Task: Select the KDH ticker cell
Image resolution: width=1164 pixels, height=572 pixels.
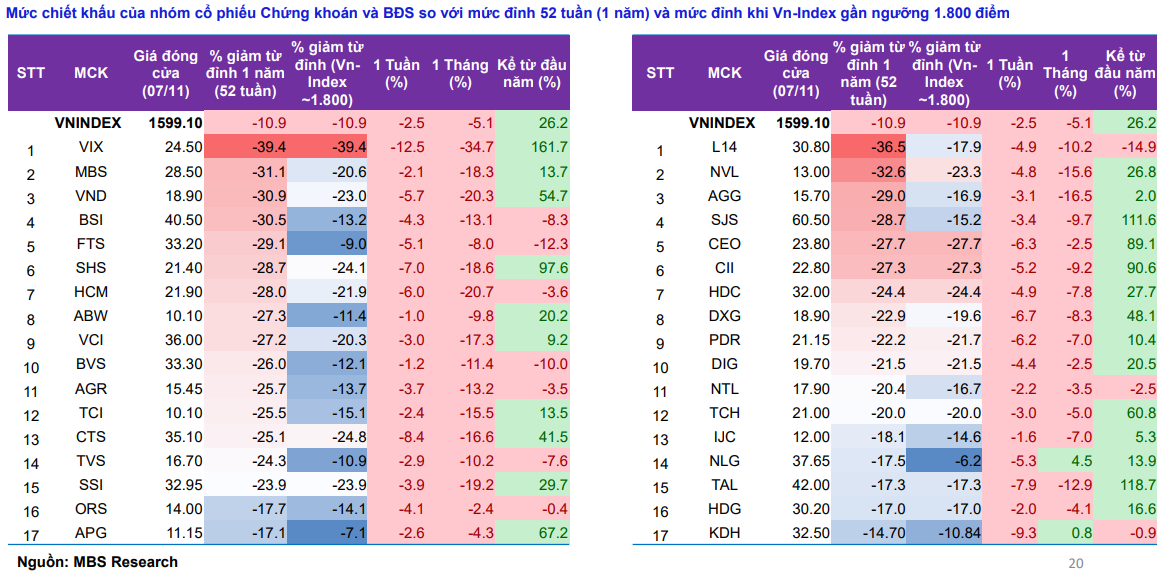Action: pyautogui.click(x=724, y=533)
